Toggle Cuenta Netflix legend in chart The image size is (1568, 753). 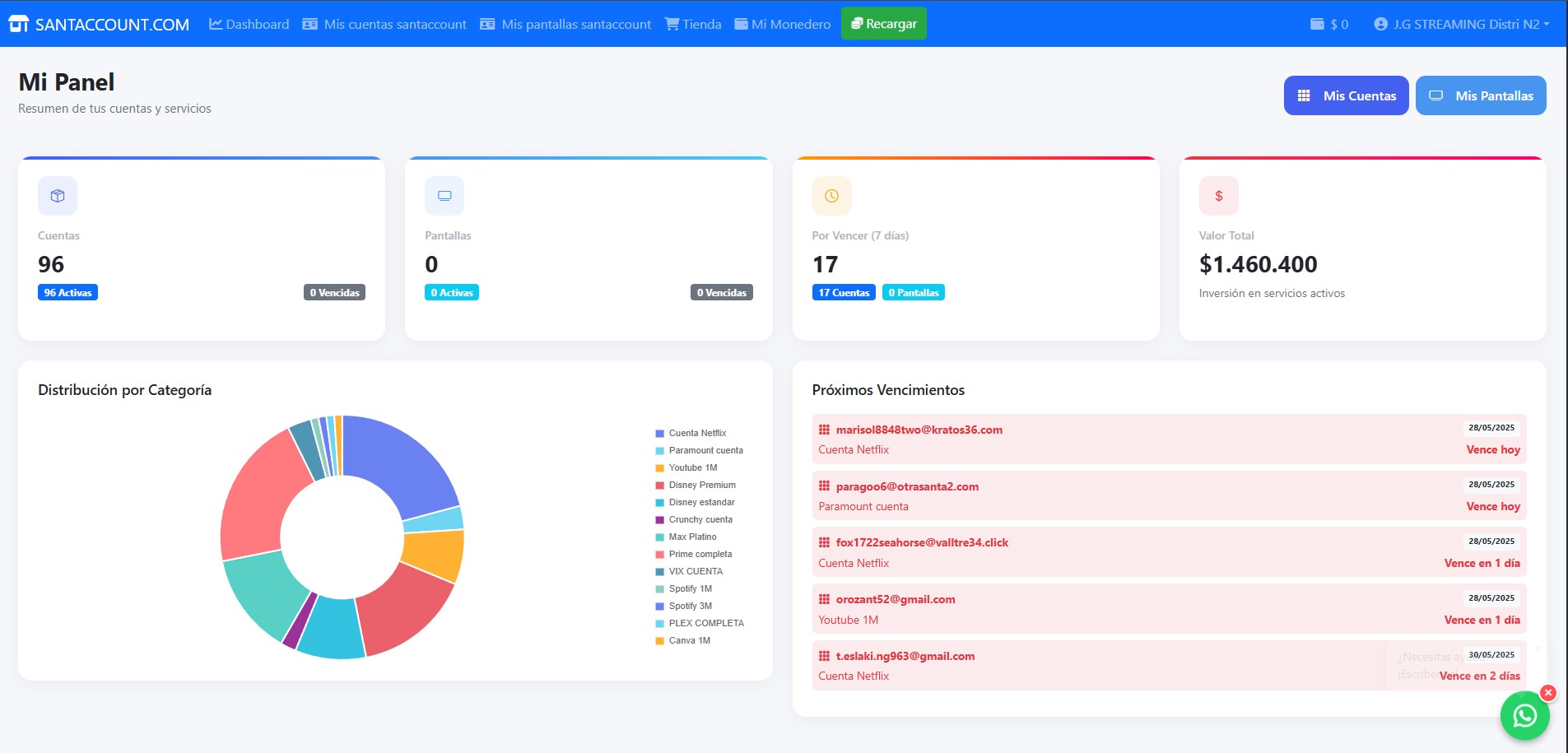coord(696,433)
